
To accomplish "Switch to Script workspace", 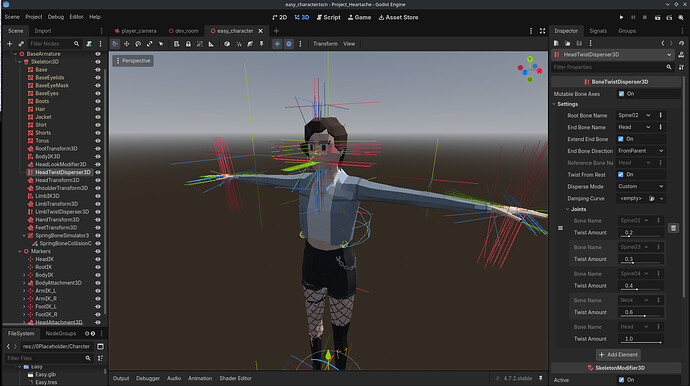I will click(x=328, y=17).
